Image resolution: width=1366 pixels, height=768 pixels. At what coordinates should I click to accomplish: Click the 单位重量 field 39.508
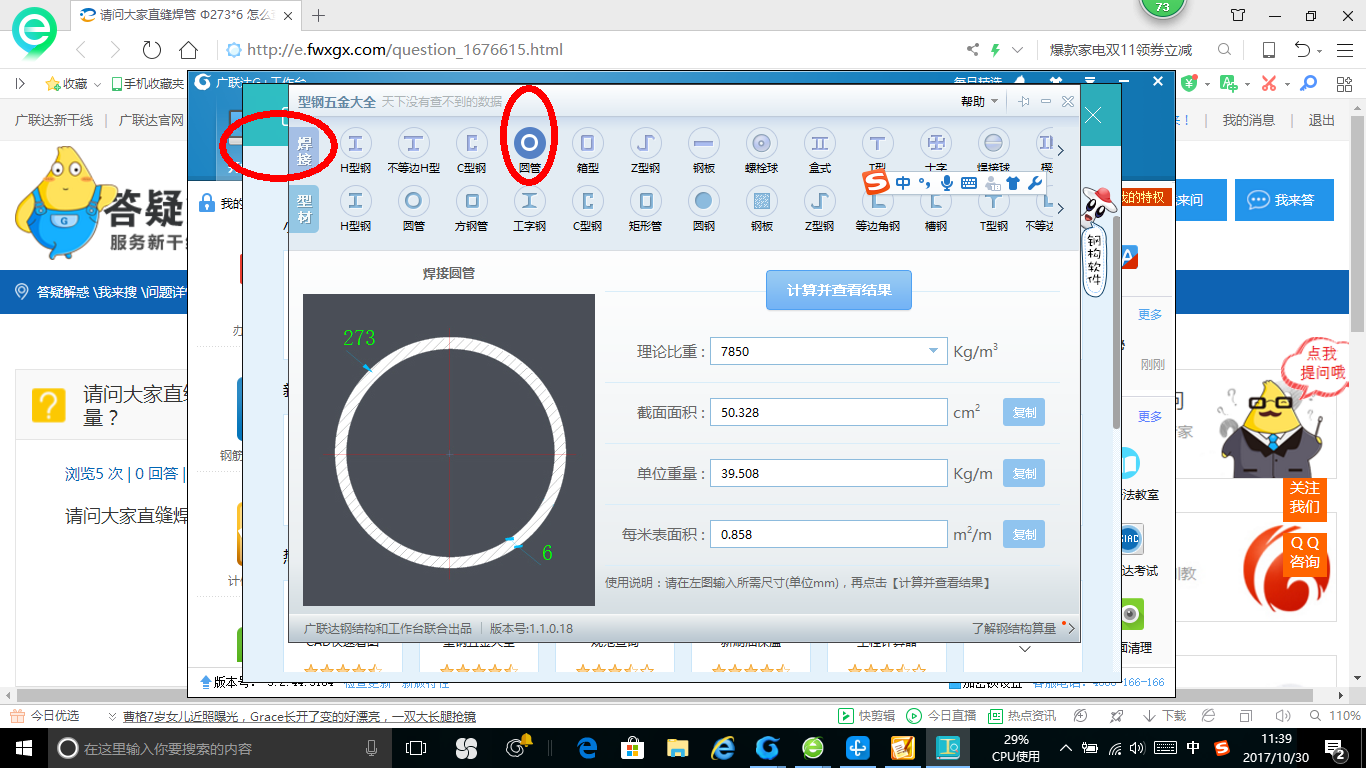click(x=828, y=473)
